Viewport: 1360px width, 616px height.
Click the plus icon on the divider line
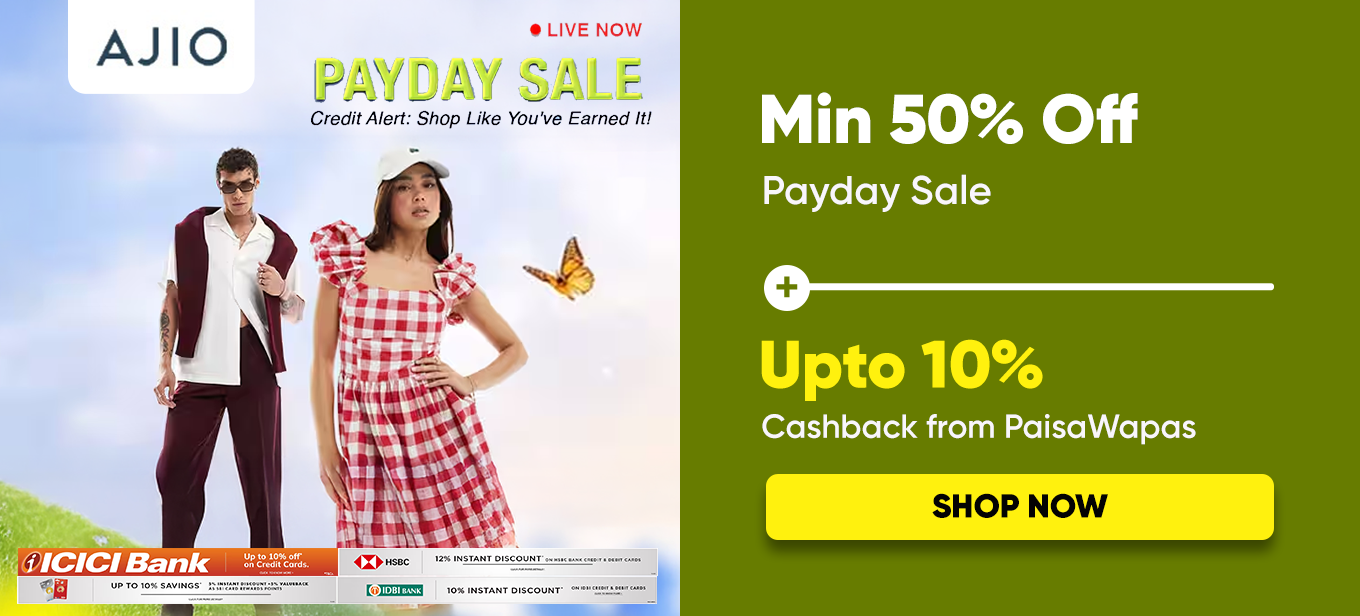click(787, 288)
